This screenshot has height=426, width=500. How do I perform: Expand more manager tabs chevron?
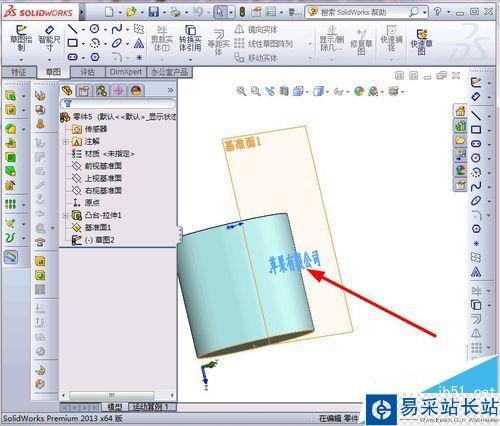tap(170, 90)
